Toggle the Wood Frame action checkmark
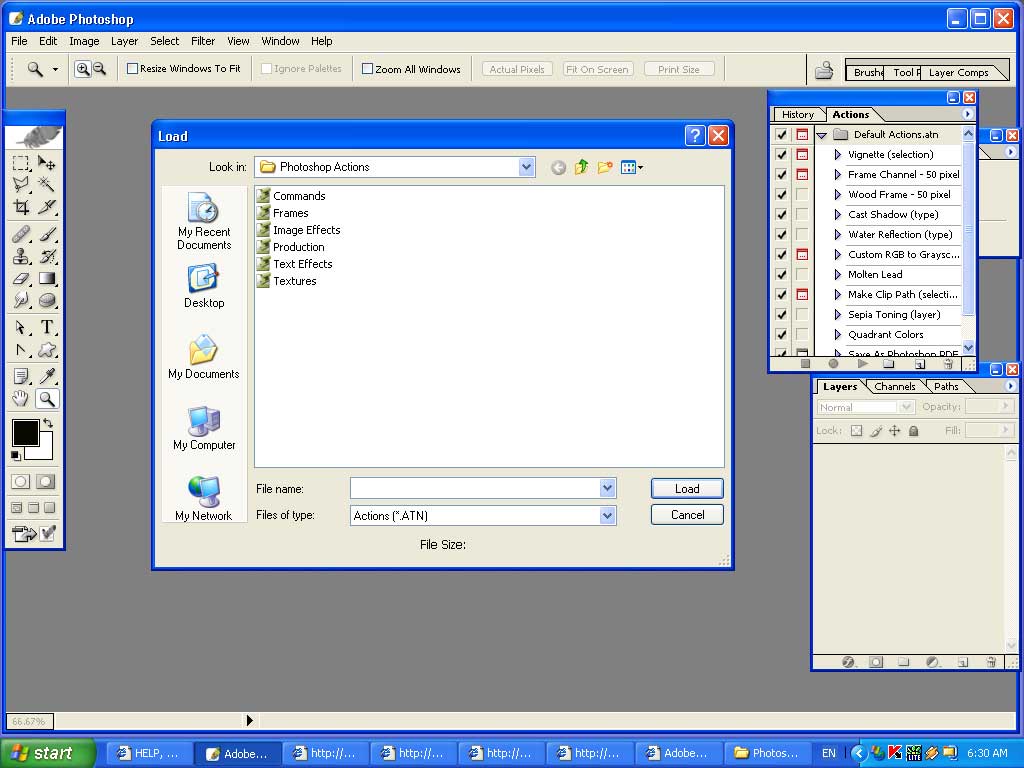Image resolution: width=1024 pixels, height=768 pixels. tap(781, 195)
